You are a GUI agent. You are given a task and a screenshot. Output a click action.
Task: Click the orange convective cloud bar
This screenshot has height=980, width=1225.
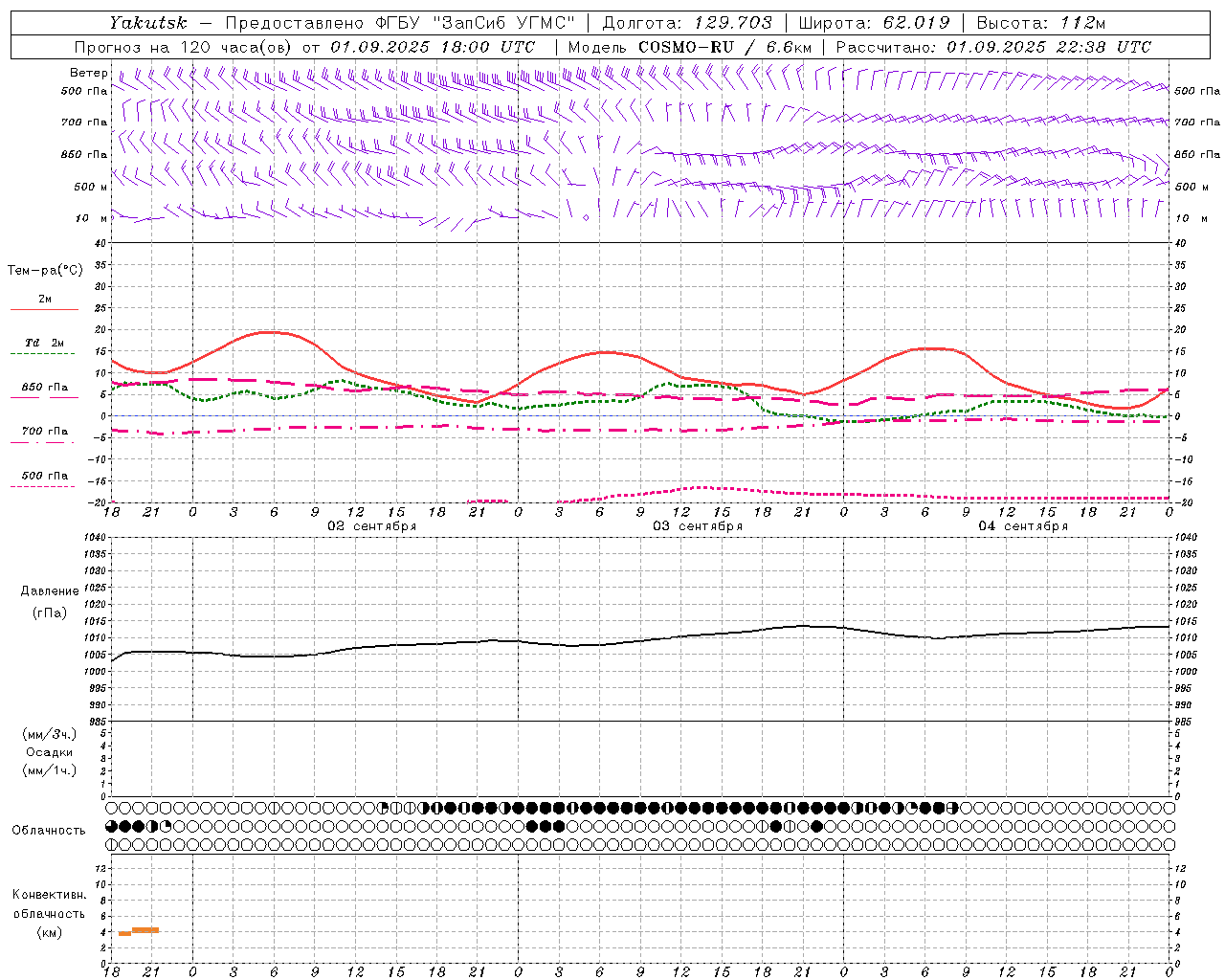pyautogui.click(x=139, y=931)
